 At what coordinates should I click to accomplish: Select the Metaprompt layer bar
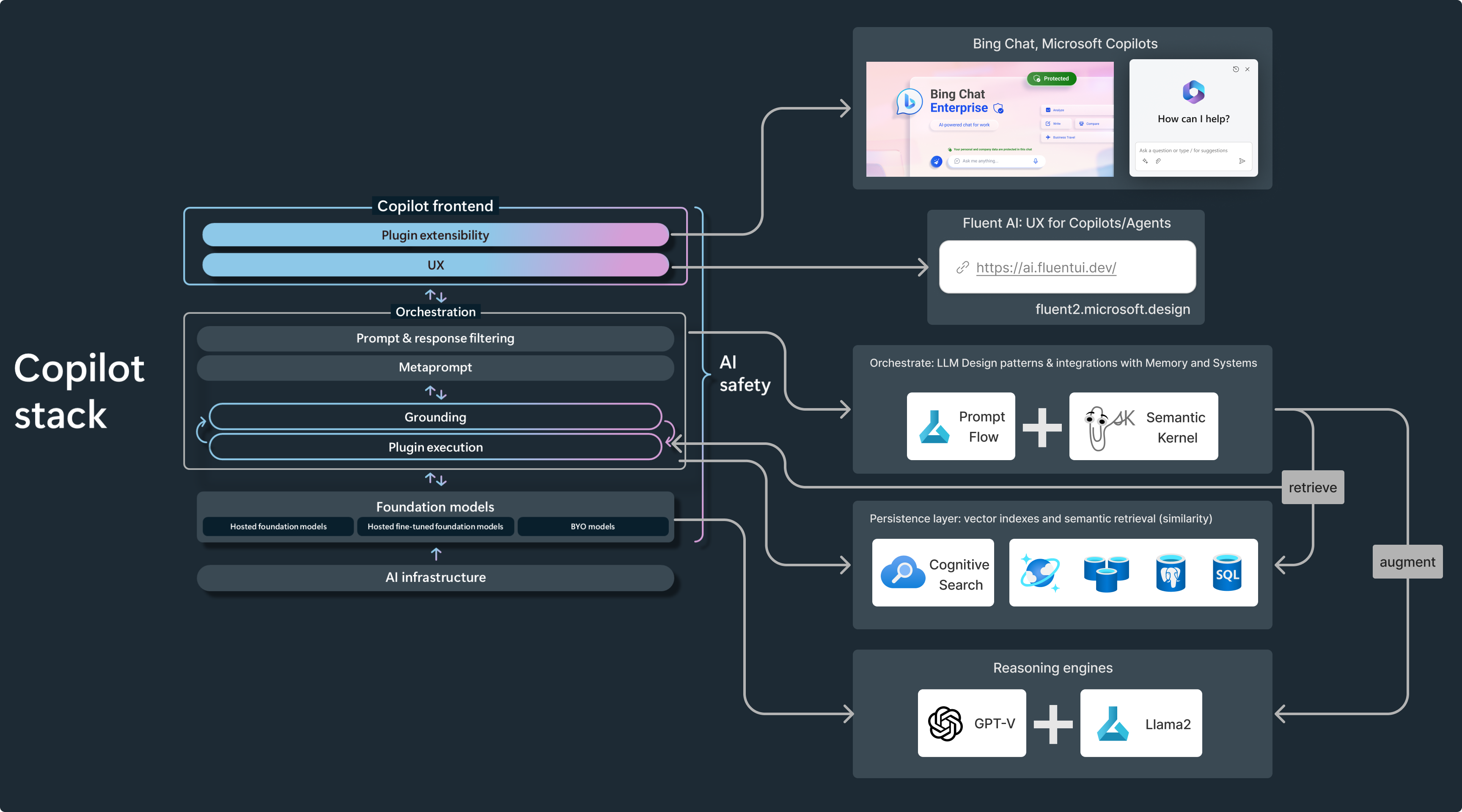pyautogui.click(x=435, y=368)
